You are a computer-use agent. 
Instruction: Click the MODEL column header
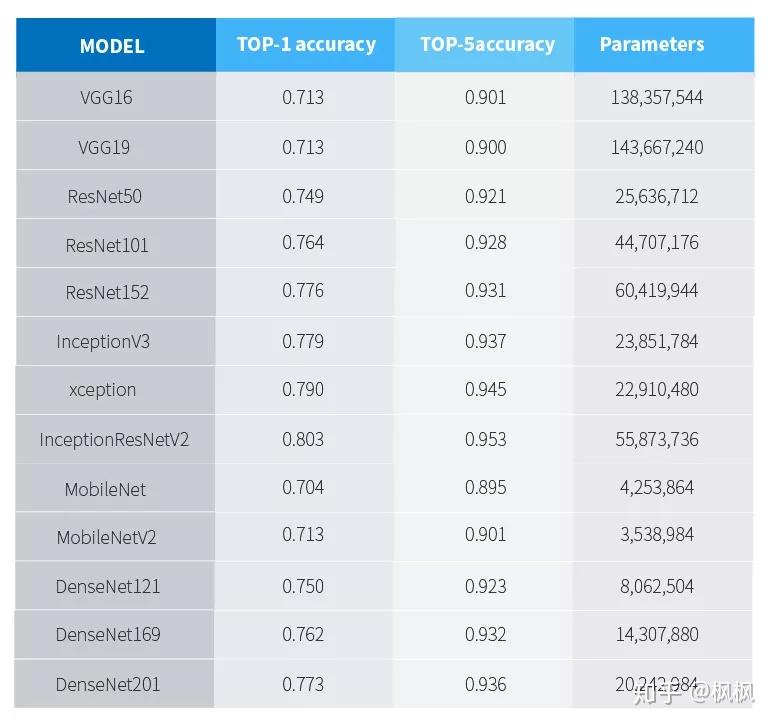(112, 46)
